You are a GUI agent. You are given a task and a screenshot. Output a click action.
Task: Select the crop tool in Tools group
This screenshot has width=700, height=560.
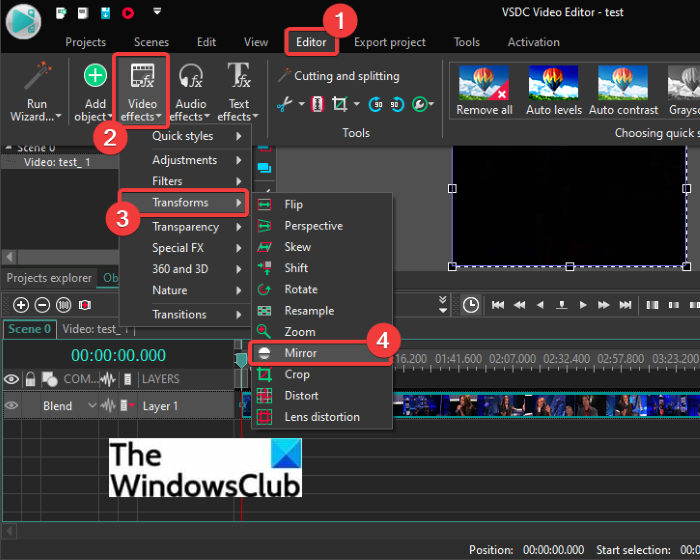[339, 104]
